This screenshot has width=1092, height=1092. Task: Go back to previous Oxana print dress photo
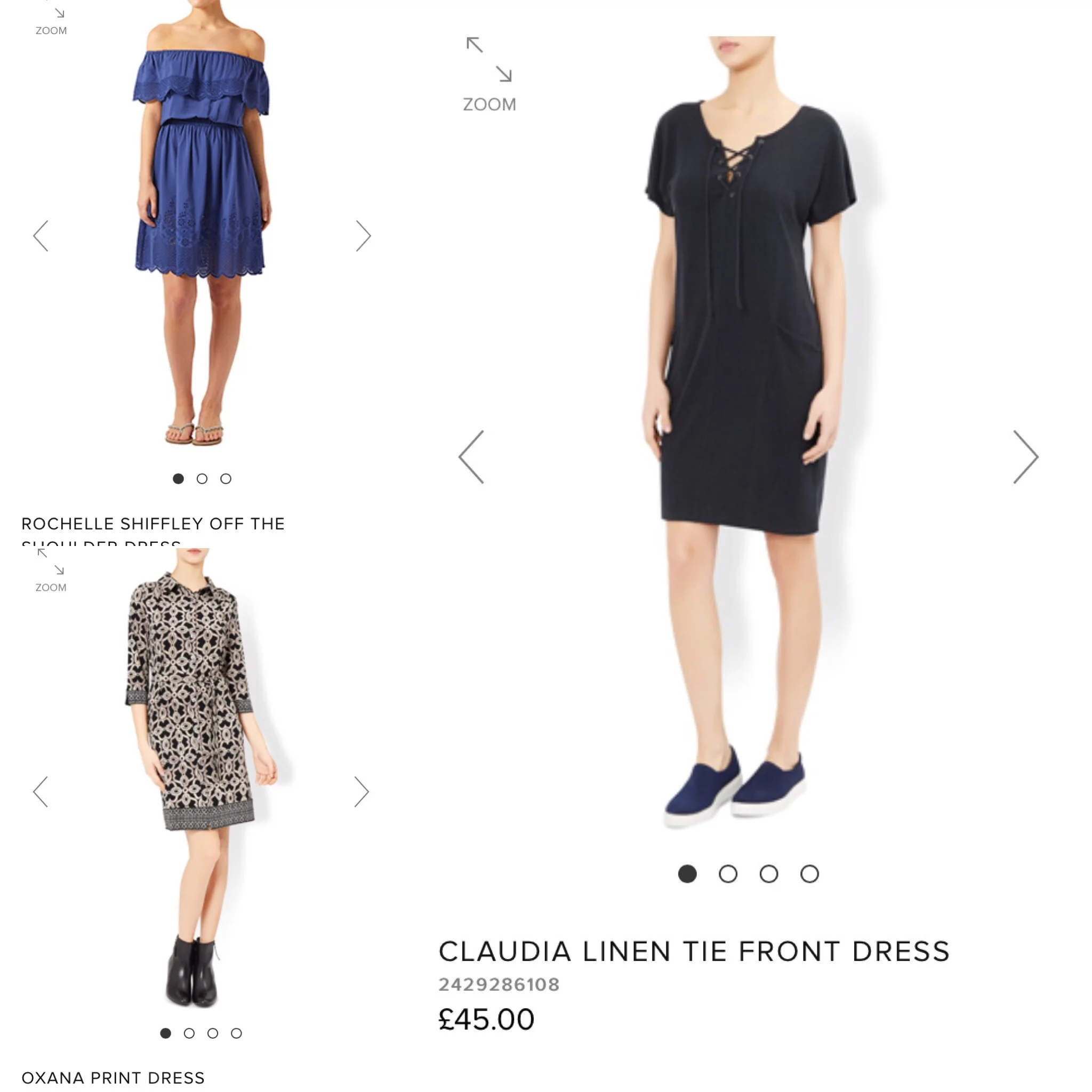pyautogui.click(x=41, y=791)
